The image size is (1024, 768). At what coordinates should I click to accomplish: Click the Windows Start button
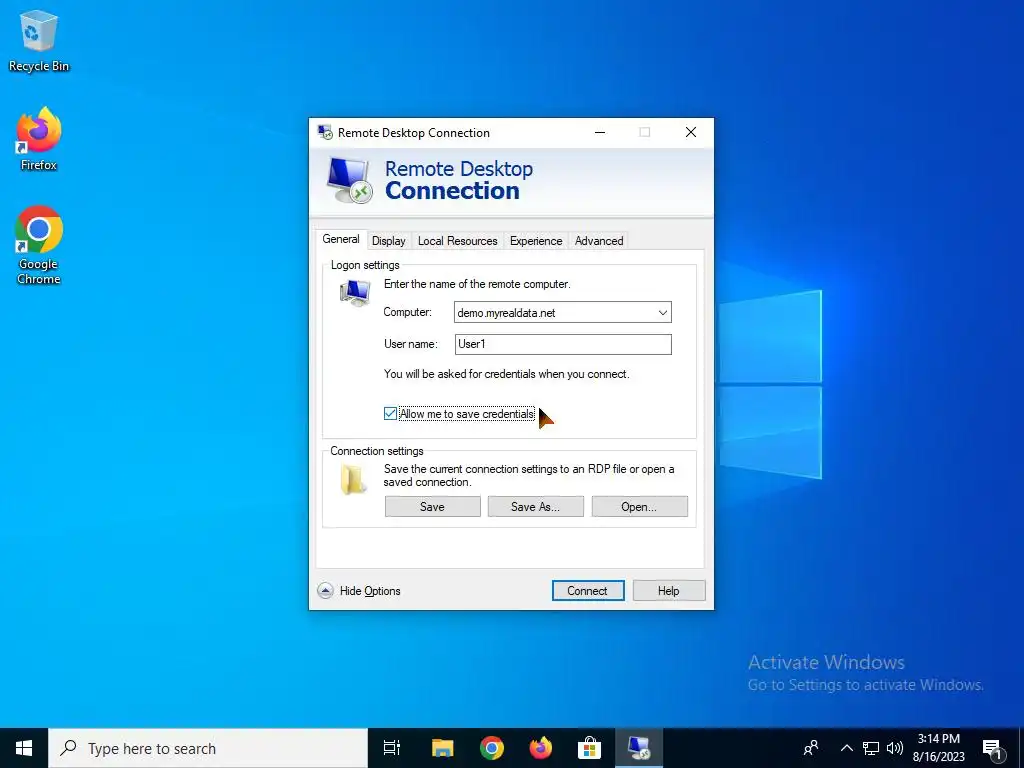point(24,748)
